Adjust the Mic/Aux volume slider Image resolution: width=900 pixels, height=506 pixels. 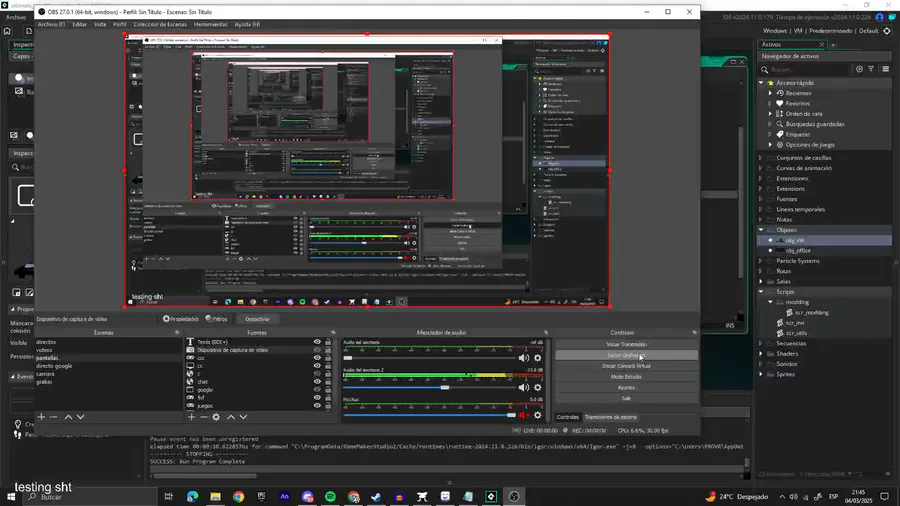point(430,415)
